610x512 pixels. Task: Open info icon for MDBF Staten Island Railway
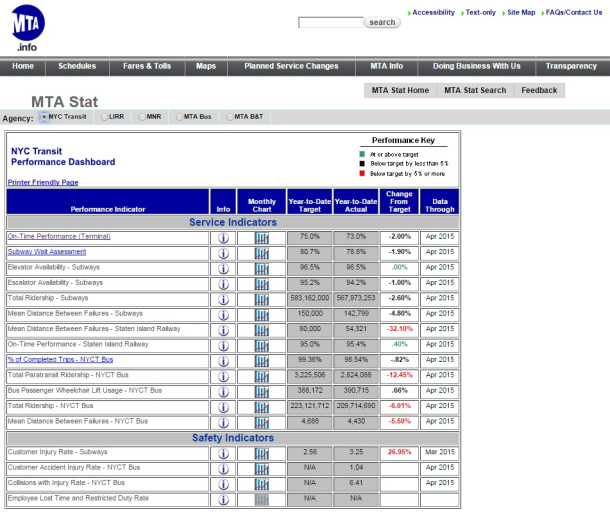[x=223, y=330]
